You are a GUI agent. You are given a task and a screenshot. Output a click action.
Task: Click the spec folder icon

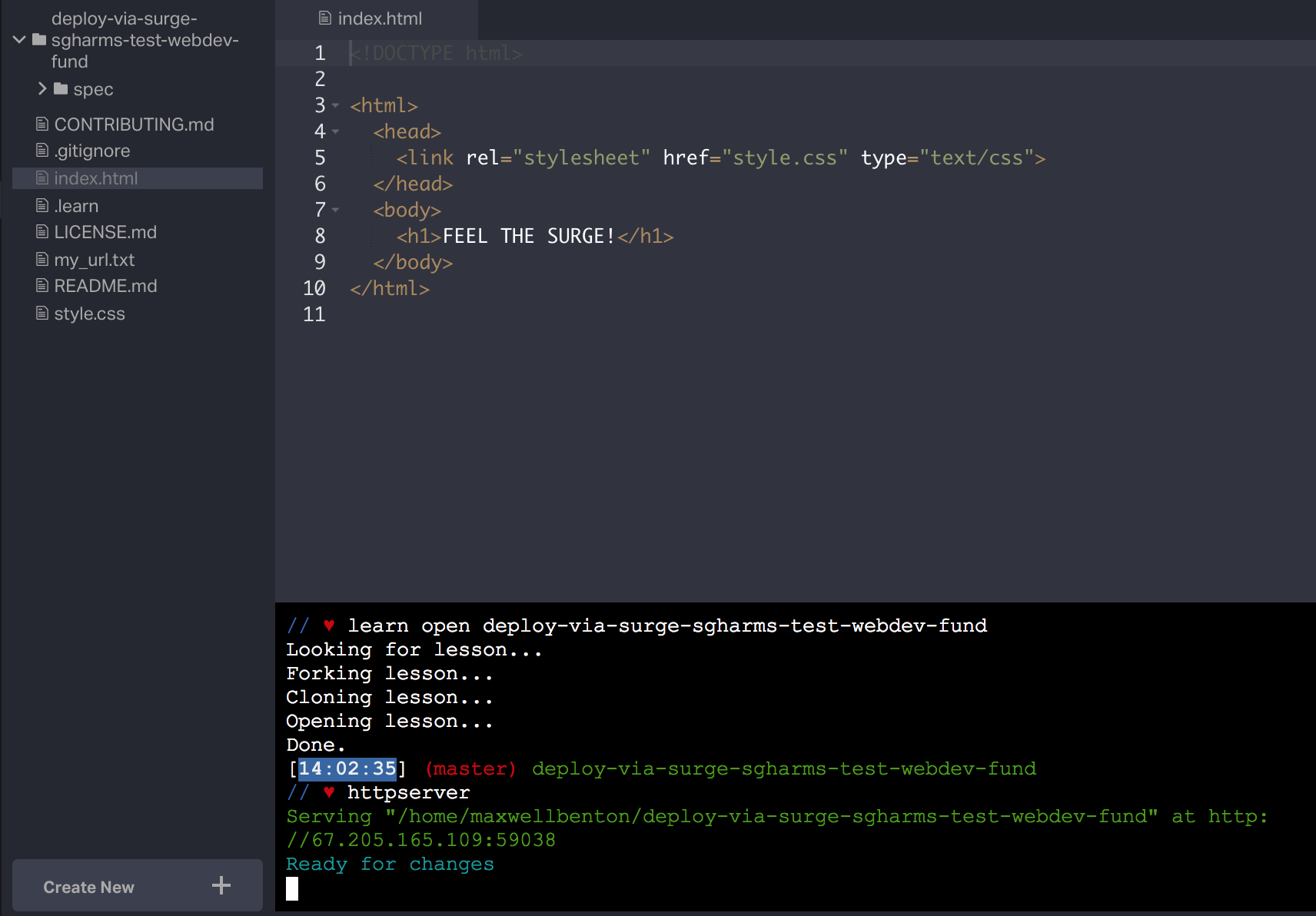point(61,89)
